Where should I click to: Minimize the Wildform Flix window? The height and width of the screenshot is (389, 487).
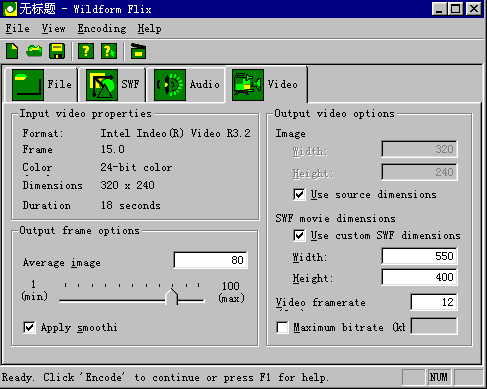[x=439, y=8]
